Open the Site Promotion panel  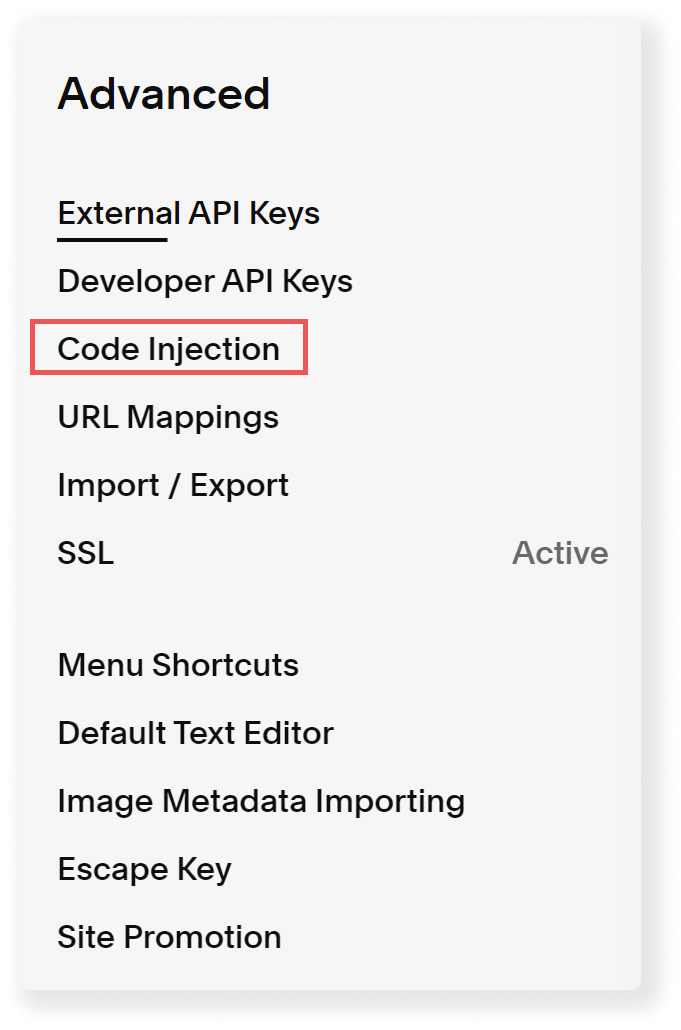(x=169, y=937)
